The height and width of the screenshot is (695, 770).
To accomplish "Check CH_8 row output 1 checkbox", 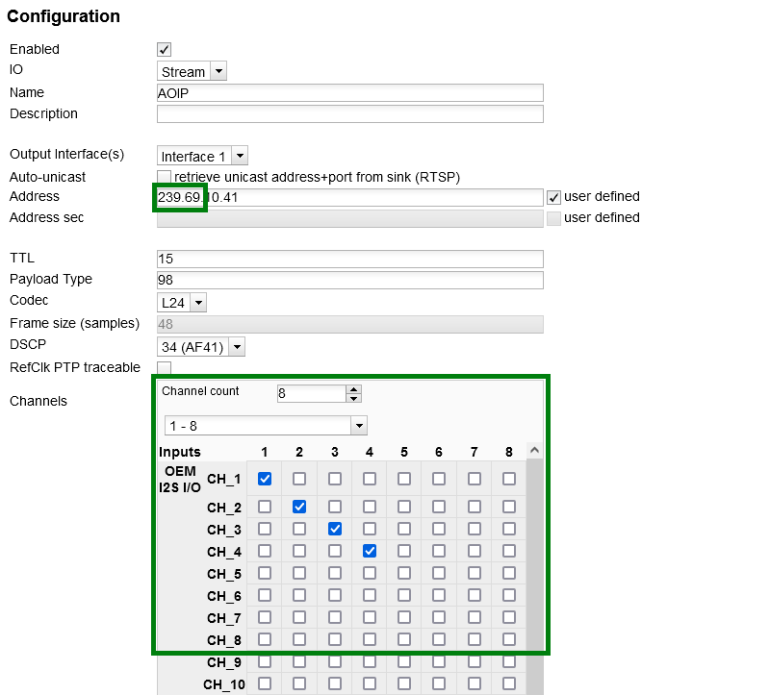I will [265, 639].
